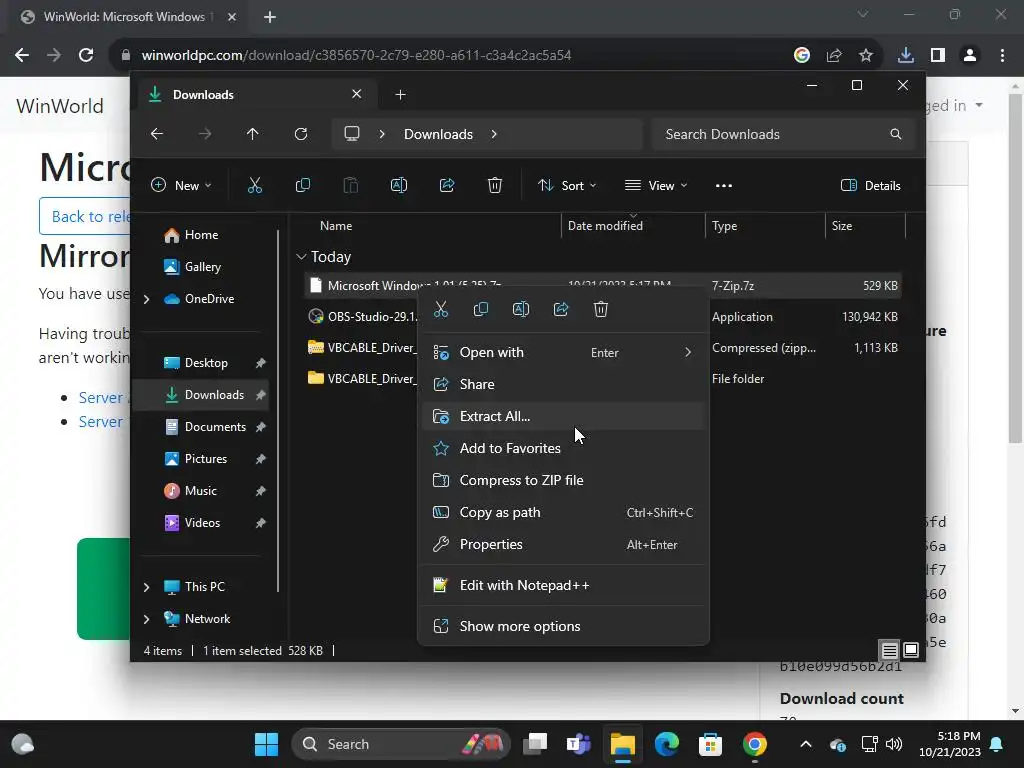Click Back to release button on WinWorld page
1024x768 pixels.
85,216
